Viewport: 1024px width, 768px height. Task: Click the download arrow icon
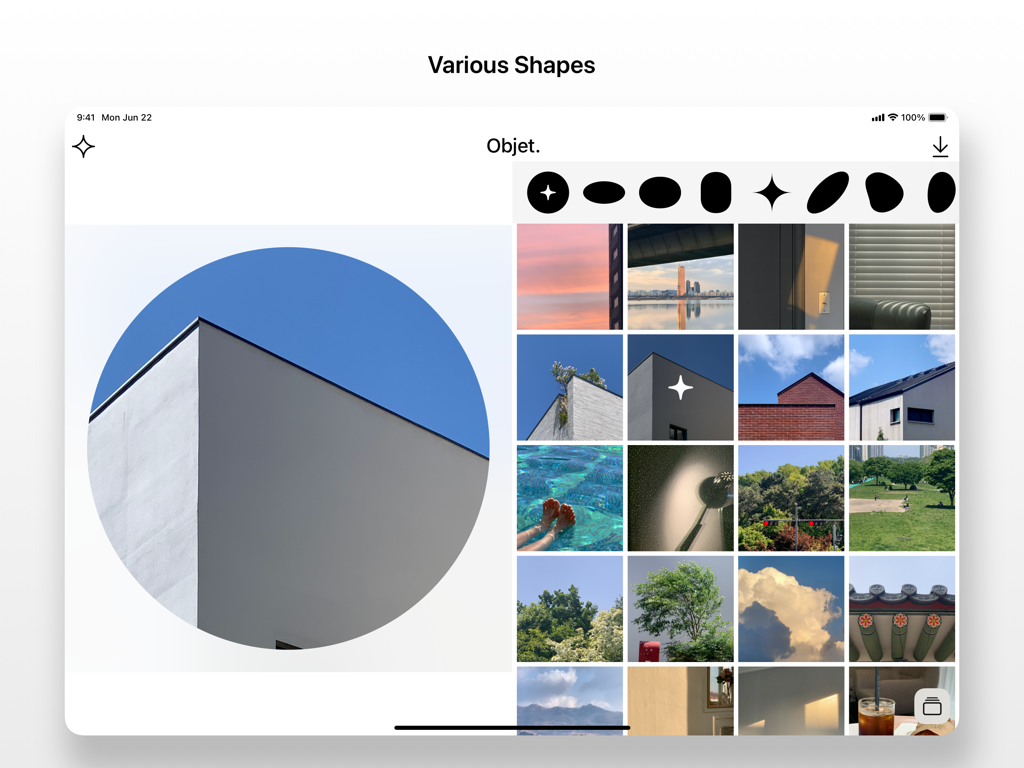(x=940, y=146)
